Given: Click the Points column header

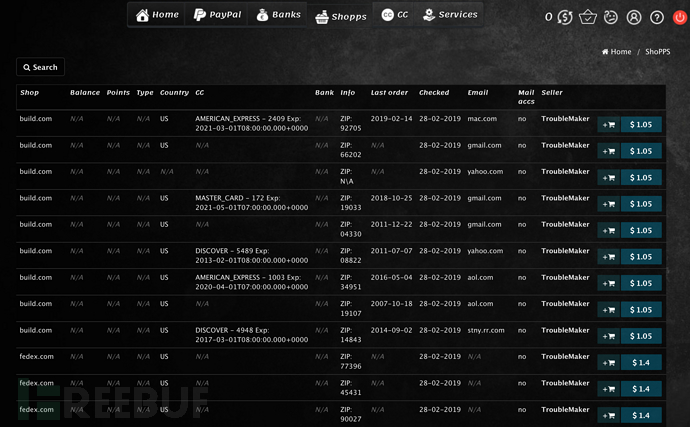Looking at the screenshot, I should click(x=118, y=92).
